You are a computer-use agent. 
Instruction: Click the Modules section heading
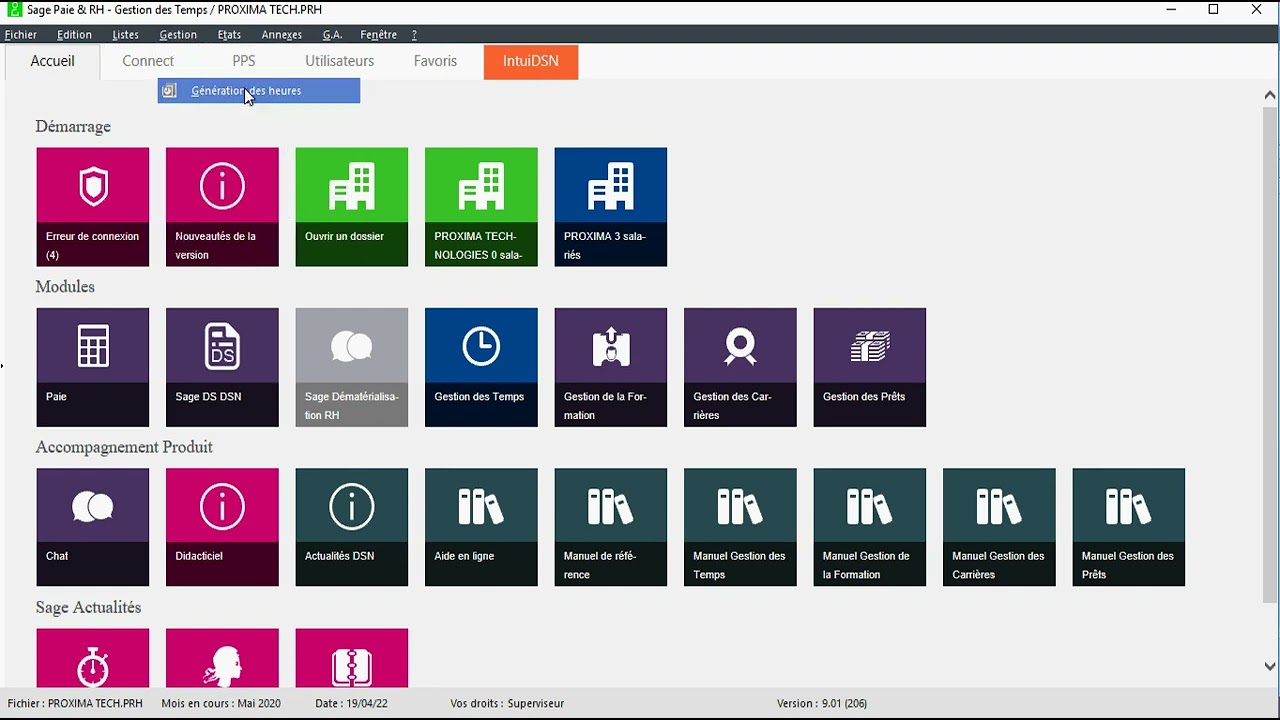[65, 287]
